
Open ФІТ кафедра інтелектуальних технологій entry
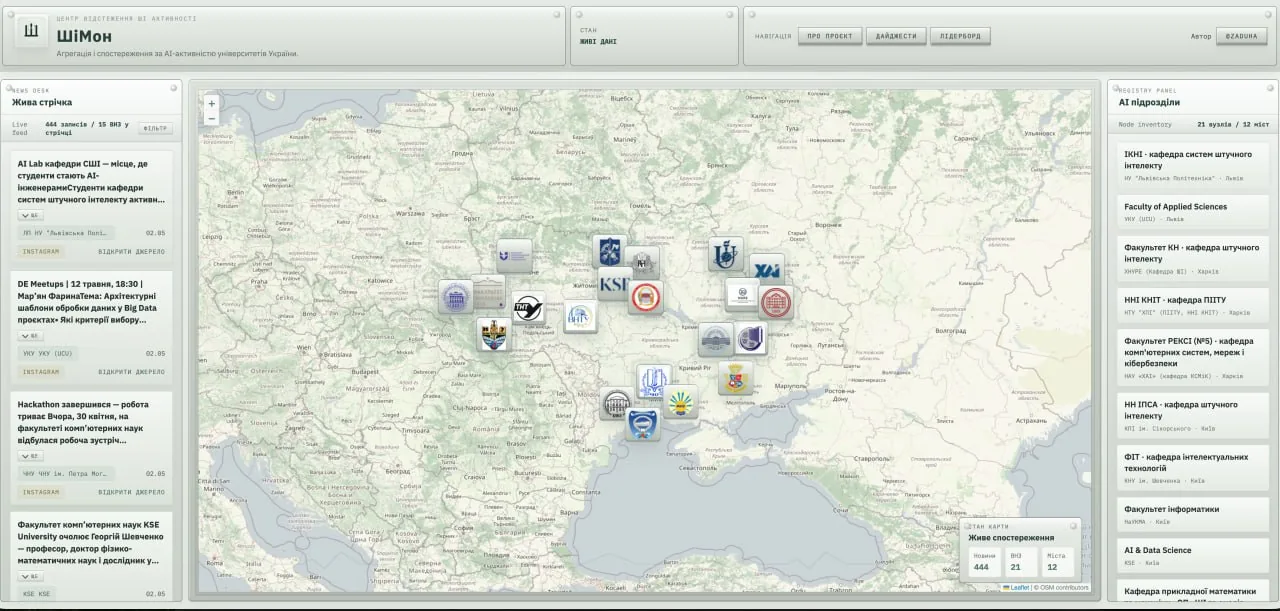(1193, 468)
